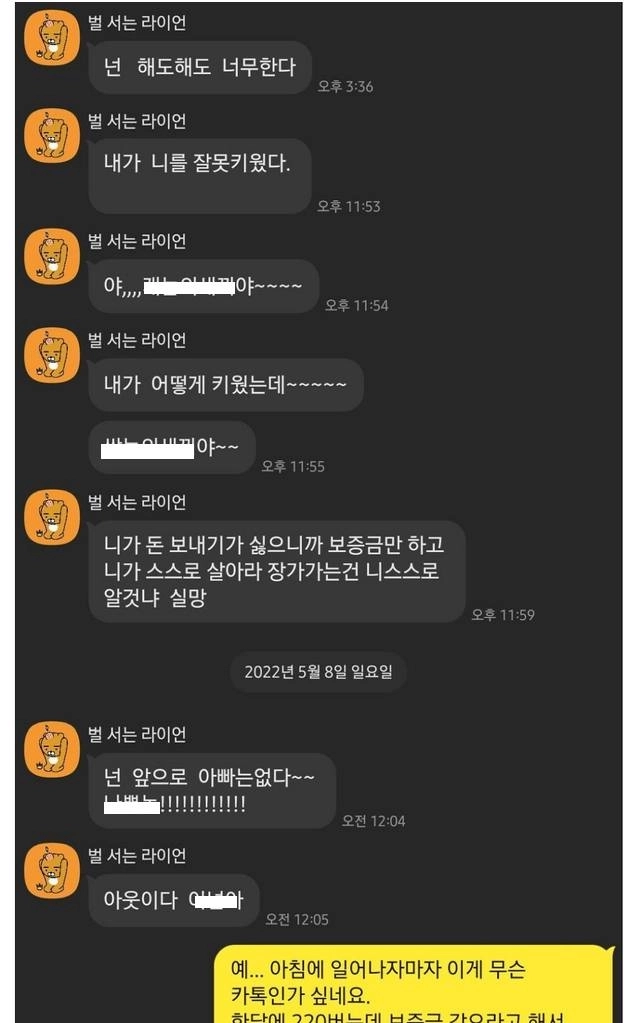Tap the avatar beside "넌 앞으로 아빠는없다"
This screenshot has width=640, height=1023.
click(x=52, y=750)
